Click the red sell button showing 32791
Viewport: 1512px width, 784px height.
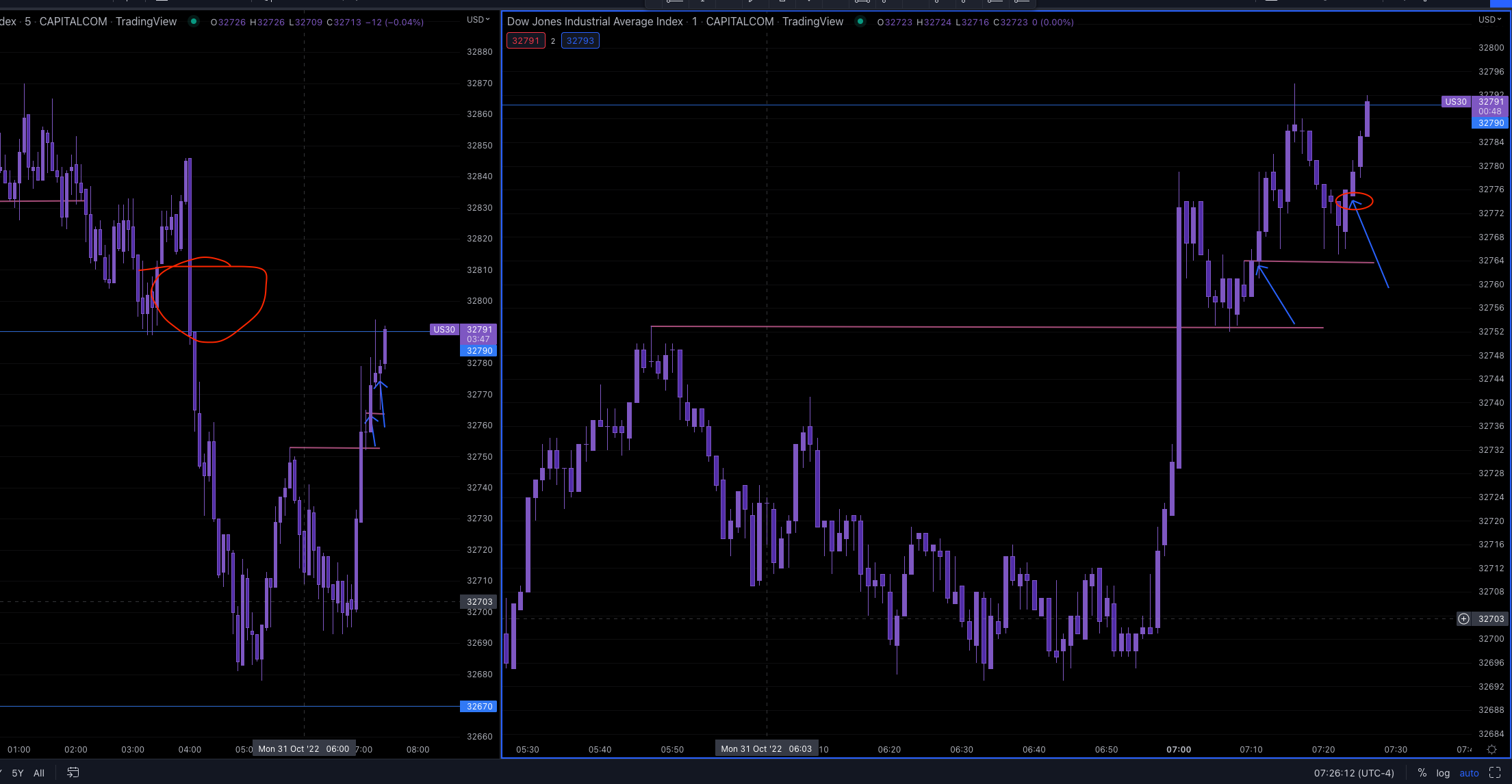tap(526, 40)
